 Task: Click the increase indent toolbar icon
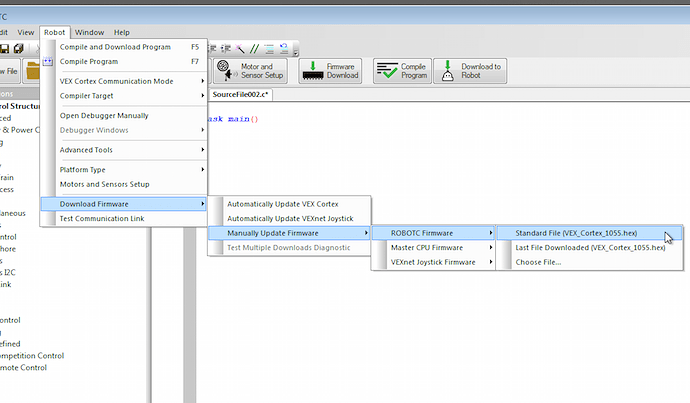pos(226,48)
